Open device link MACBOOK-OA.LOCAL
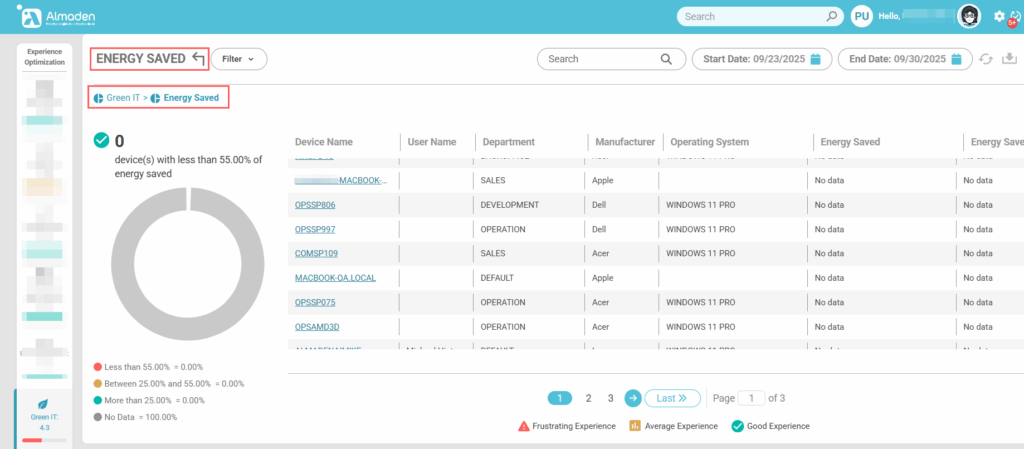Image resolution: width=1024 pixels, height=449 pixels. (x=335, y=277)
